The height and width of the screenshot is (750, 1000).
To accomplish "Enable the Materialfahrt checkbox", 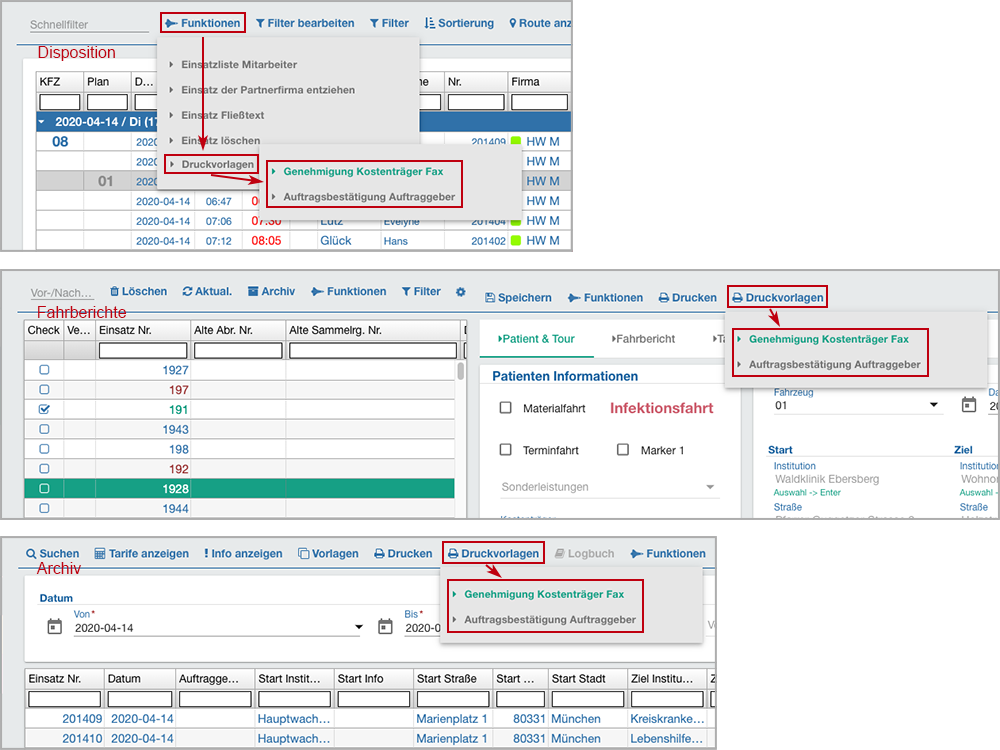I will pyautogui.click(x=505, y=408).
